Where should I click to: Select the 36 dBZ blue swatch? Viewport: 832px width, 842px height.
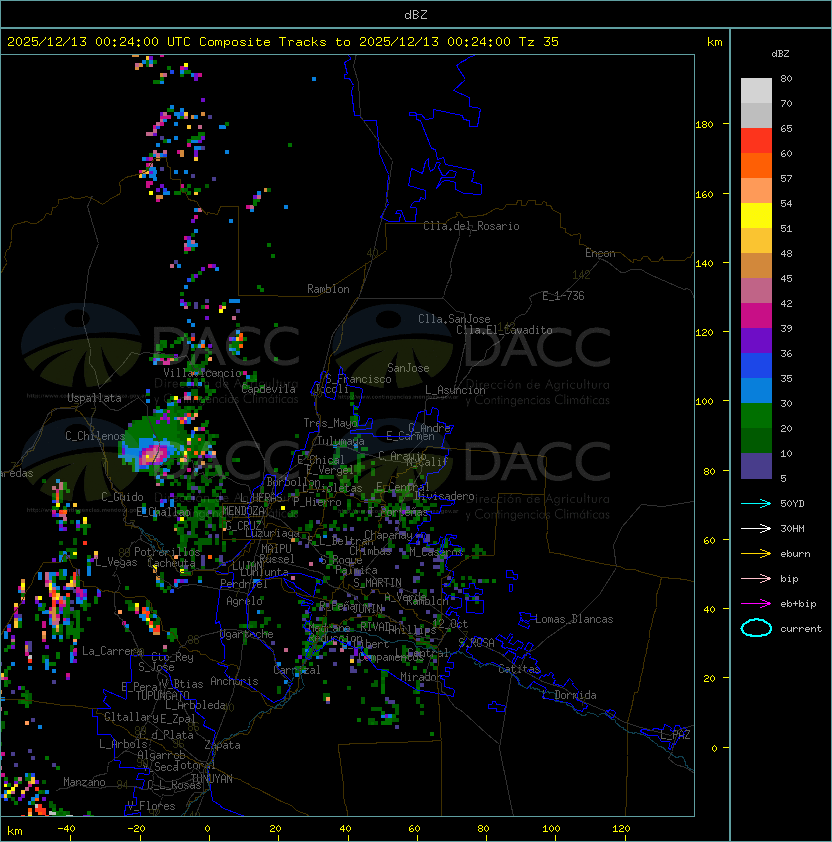tap(756, 366)
